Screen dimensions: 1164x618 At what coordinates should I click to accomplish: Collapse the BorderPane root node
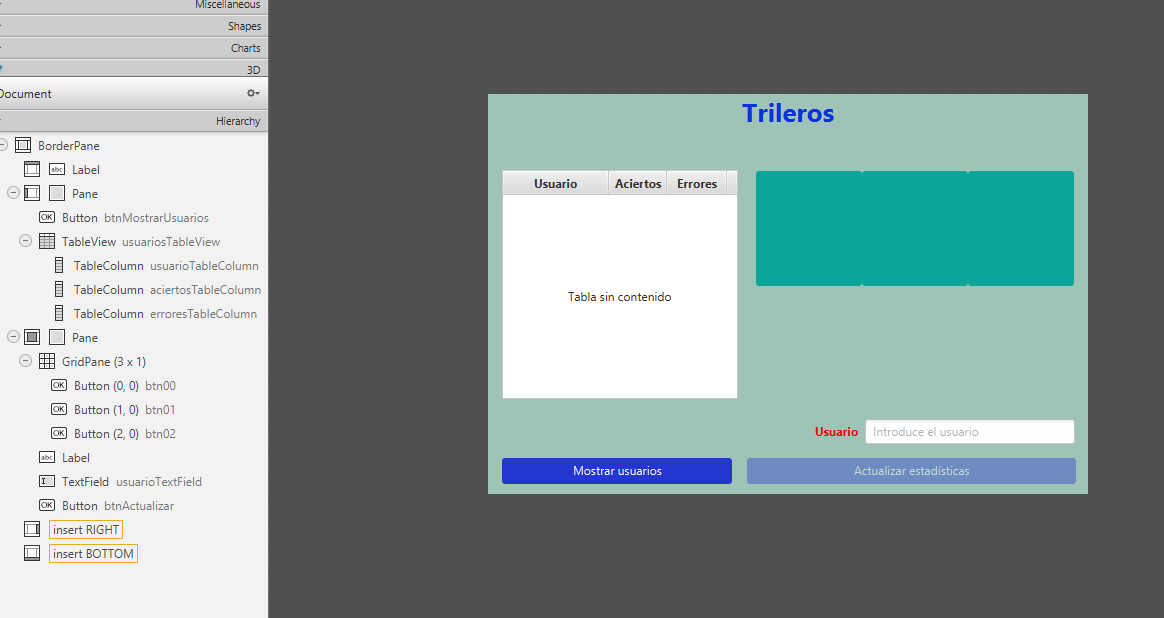click(2, 145)
